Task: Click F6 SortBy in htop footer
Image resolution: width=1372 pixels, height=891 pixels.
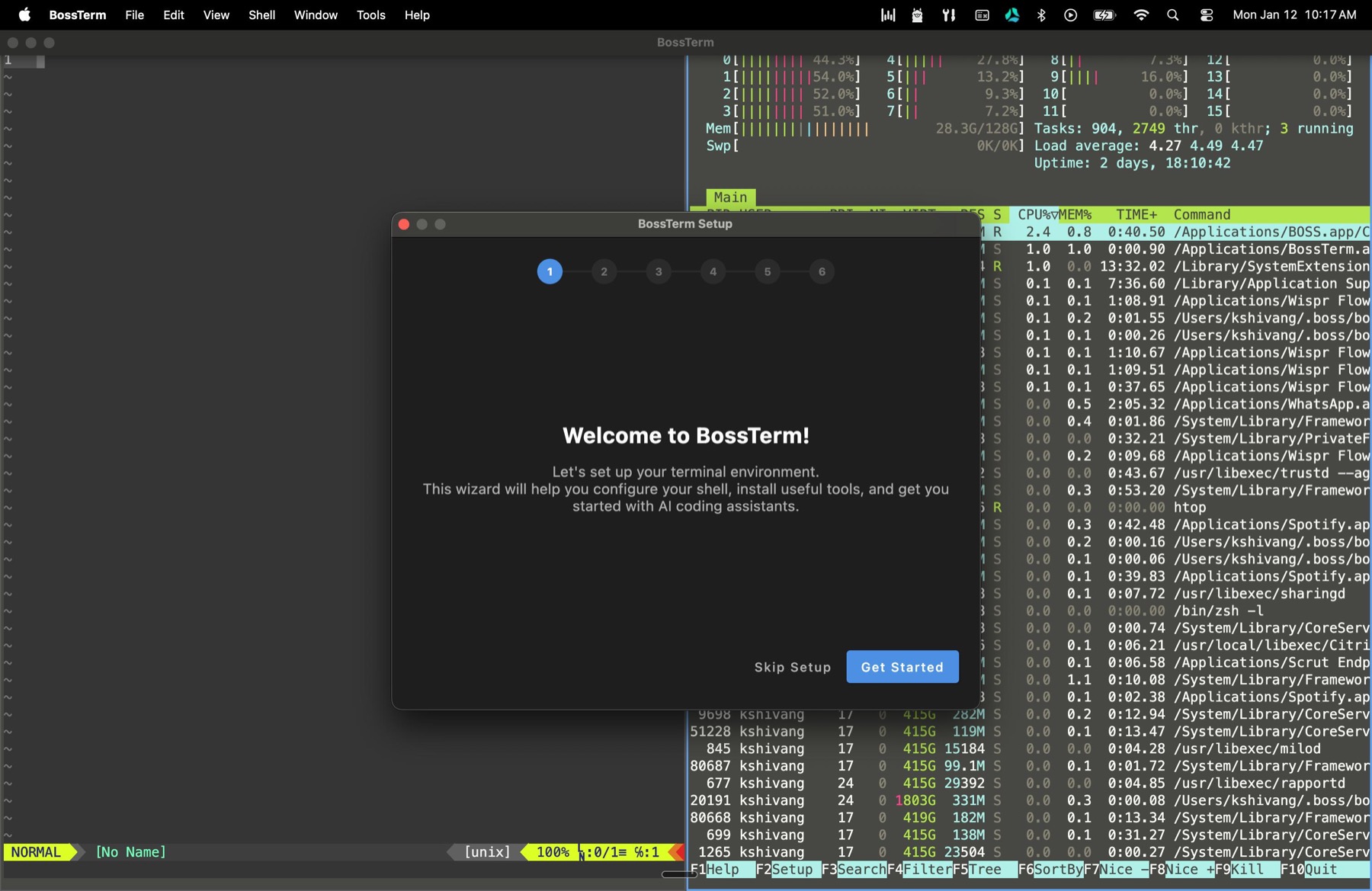Action: pyautogui.click(x=1051, y=870)
